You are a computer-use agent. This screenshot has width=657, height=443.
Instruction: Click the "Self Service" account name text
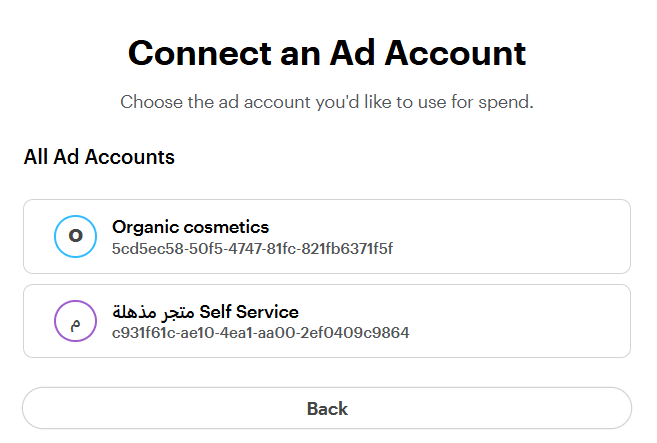click(249, 312)
